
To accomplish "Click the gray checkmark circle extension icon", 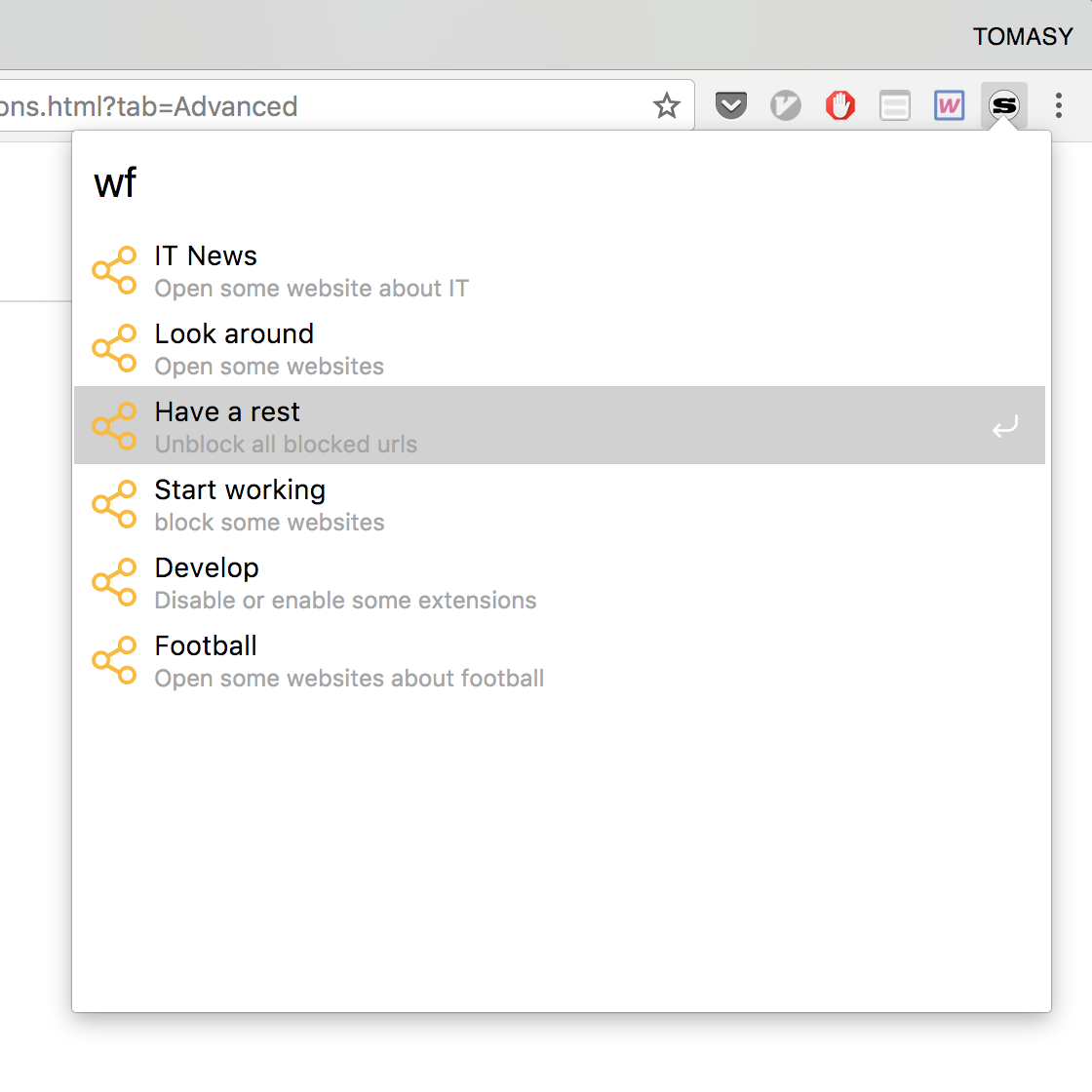I will (786, 106).
